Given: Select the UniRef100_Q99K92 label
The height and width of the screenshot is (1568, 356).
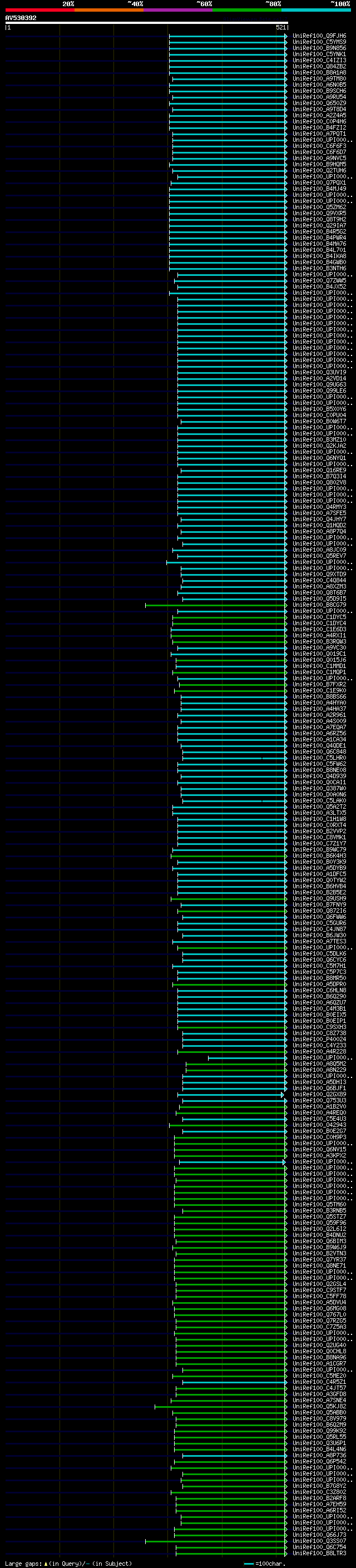Looking at the screenshot, I should [319, 1431].
